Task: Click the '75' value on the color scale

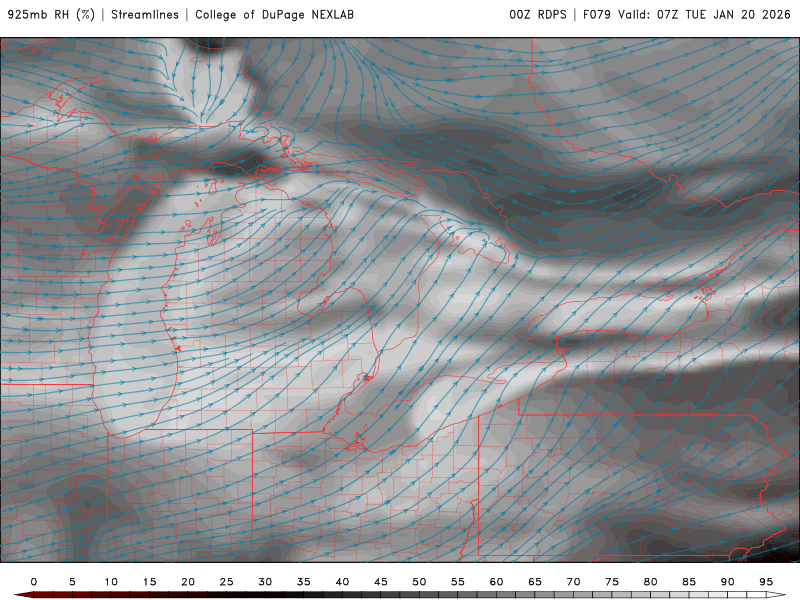Action: [x=612, y=582]
